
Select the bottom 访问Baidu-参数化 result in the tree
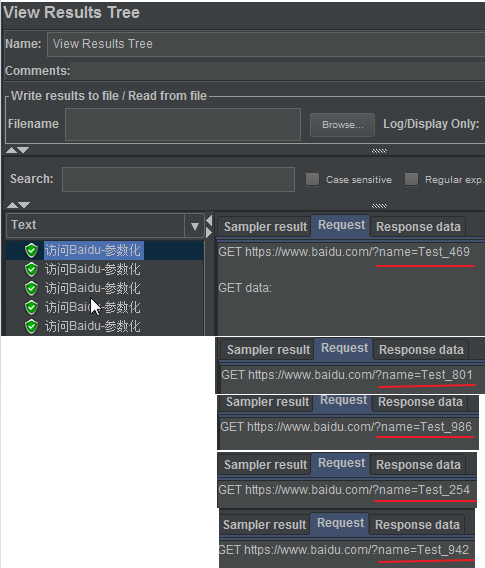point(92,326)
